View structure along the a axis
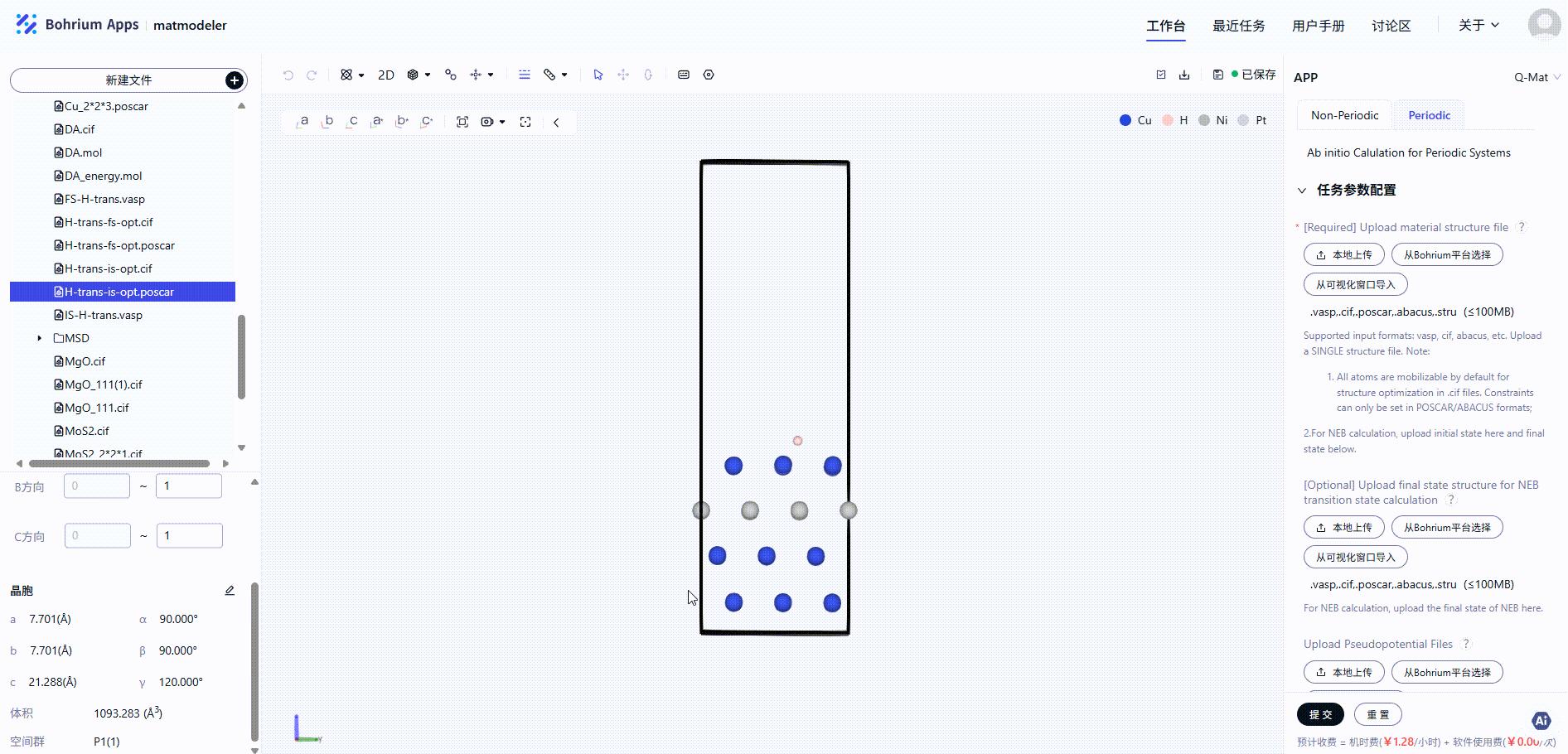This screenshot has height=754, width=1568. [x=303, y=121]
